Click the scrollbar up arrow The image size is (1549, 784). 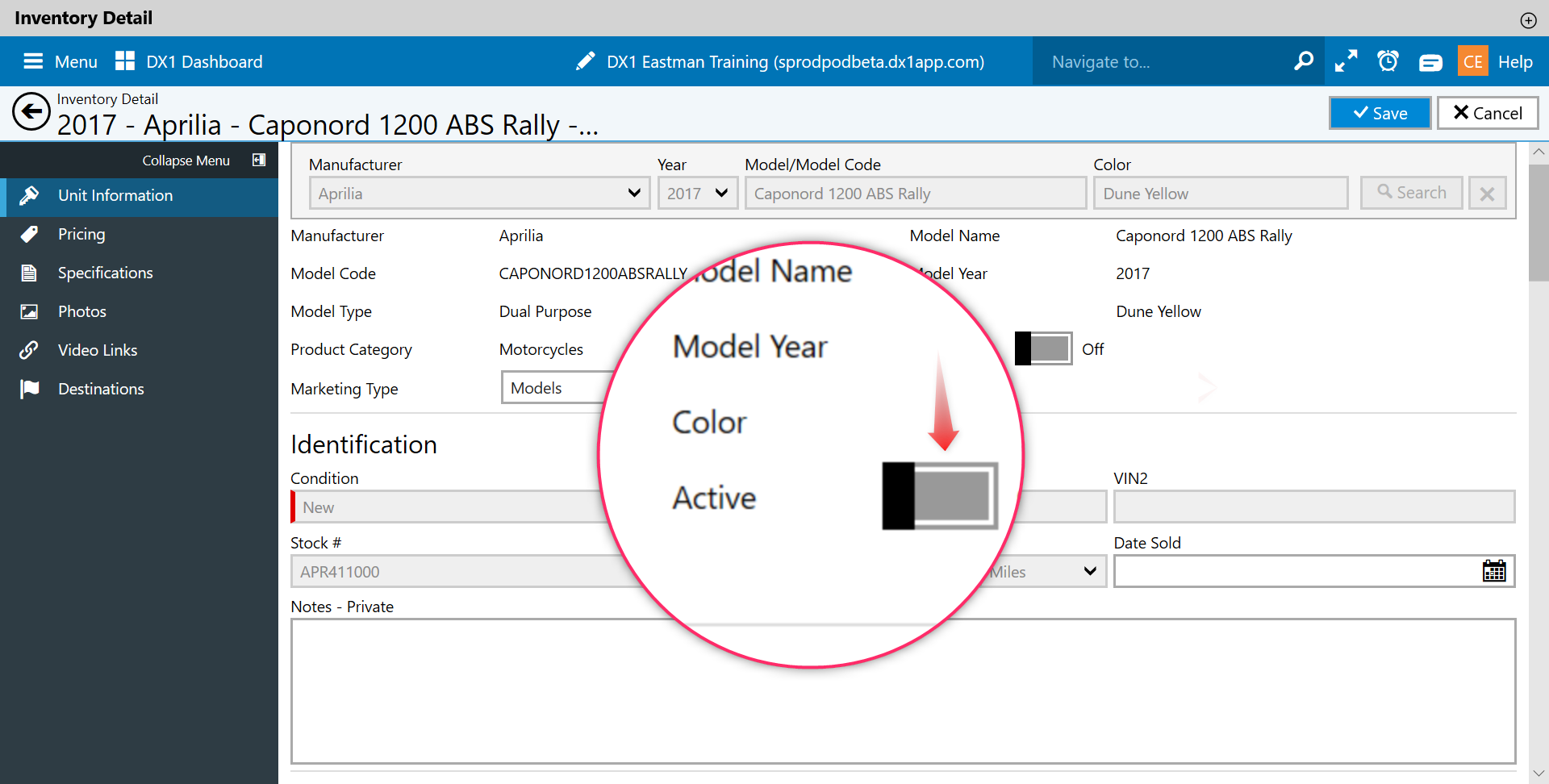point(1539,152)
